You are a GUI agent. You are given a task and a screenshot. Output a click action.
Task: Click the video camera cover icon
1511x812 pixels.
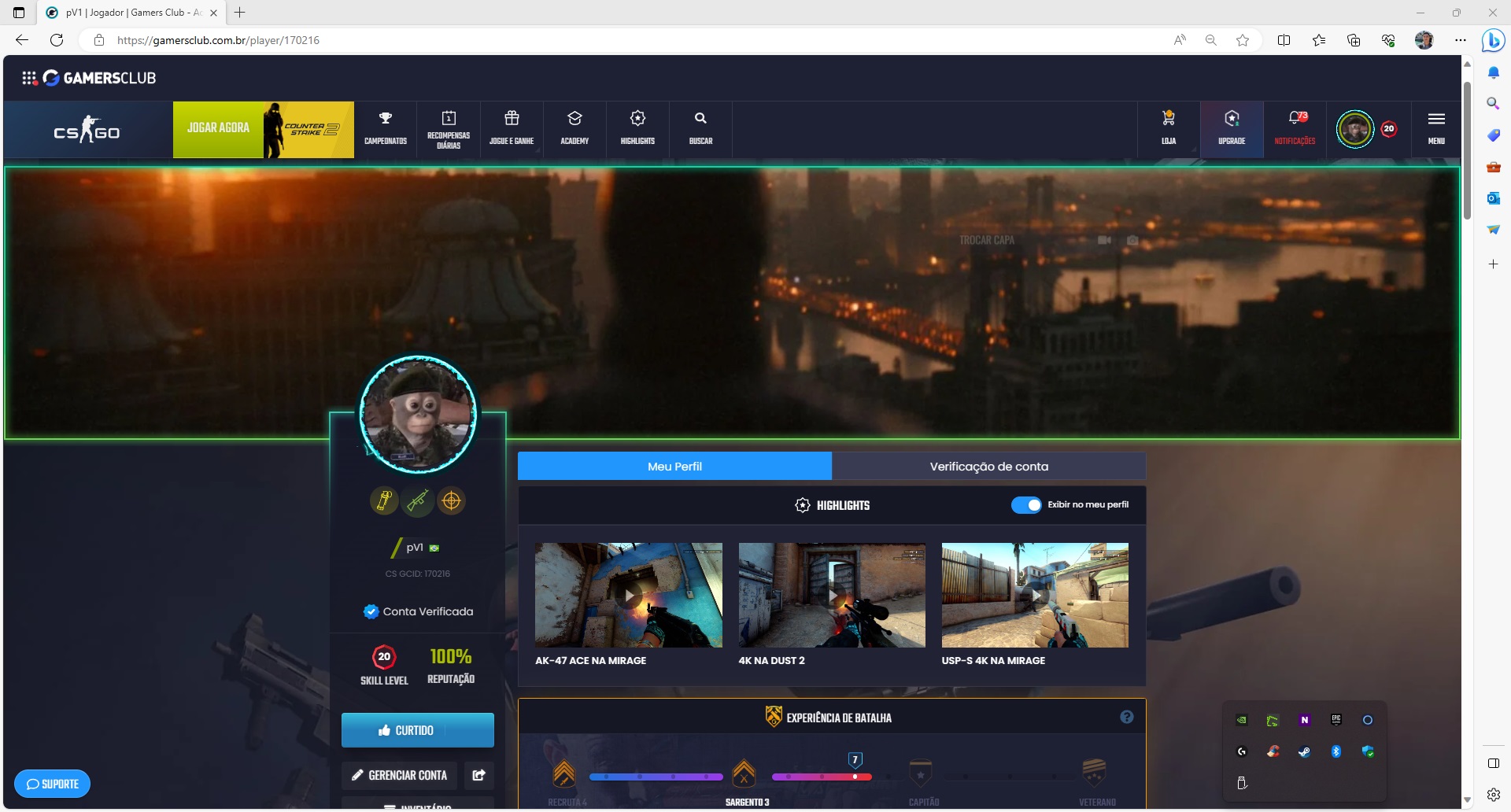[1104, 240]
